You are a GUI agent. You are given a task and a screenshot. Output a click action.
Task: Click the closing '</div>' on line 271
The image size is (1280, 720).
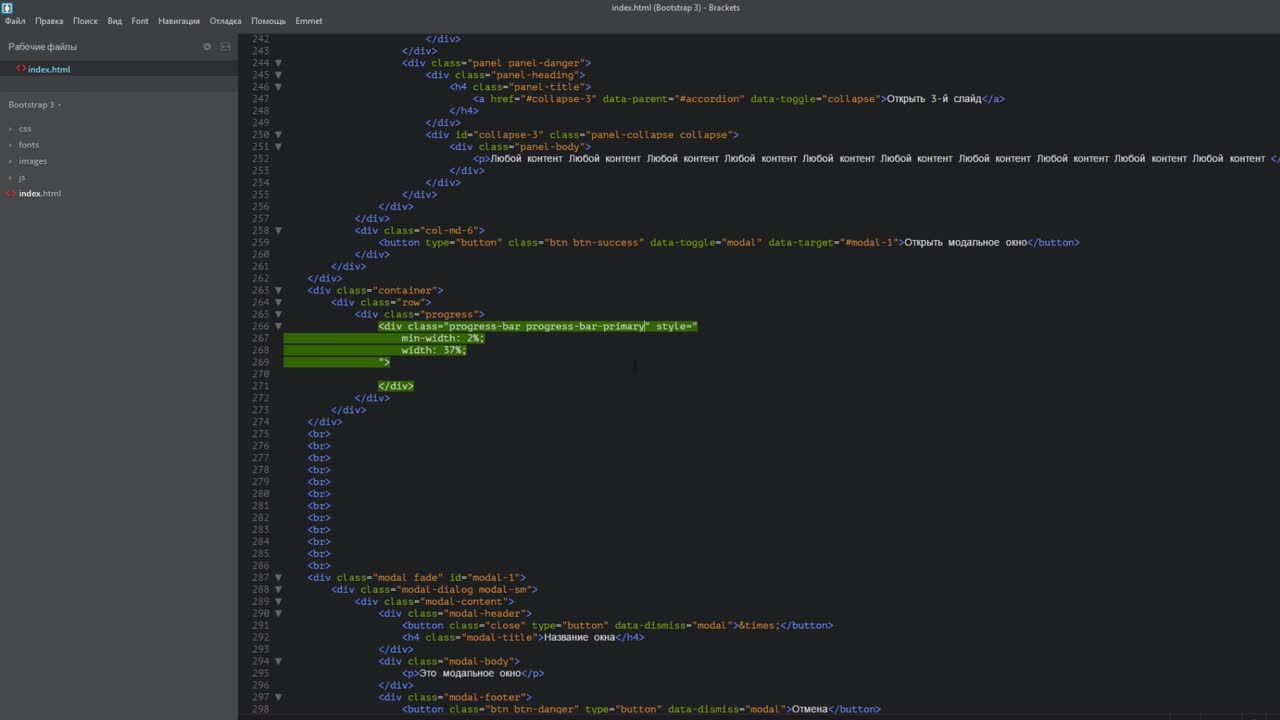coord(396,386)
